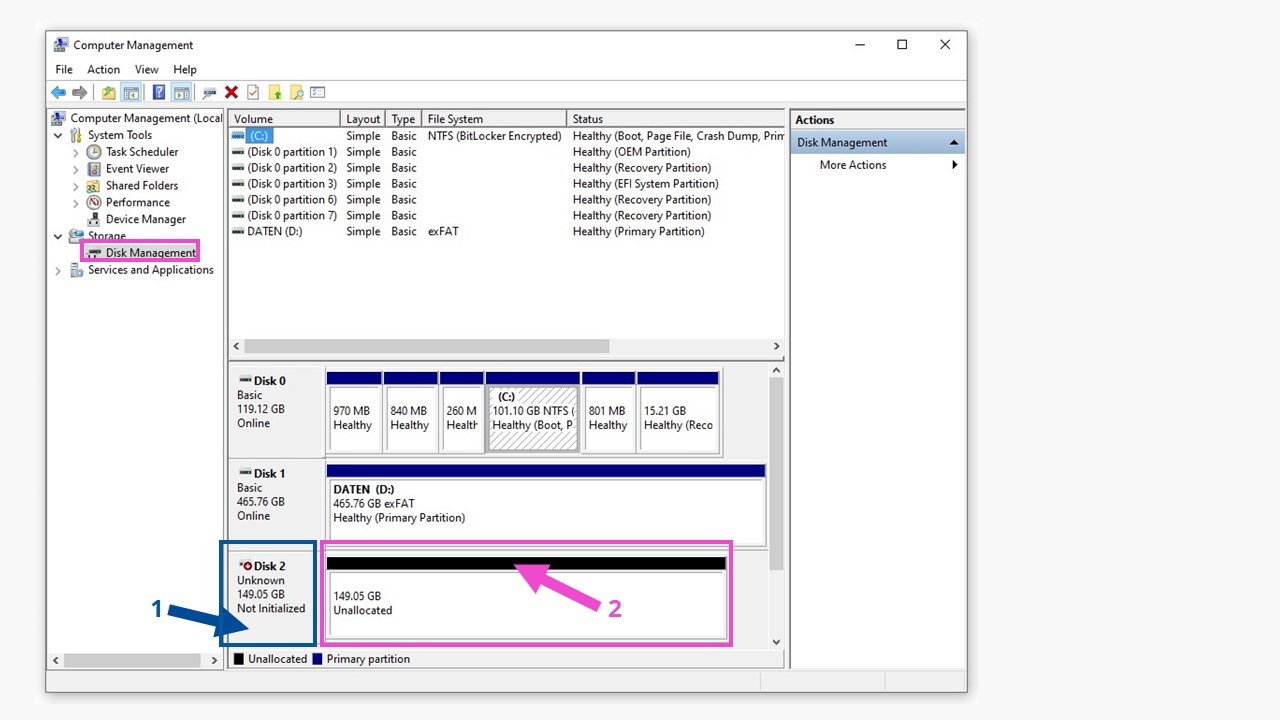Click the blue Primary partition legend swatch
Image resolution: width=1280 pixels, height=720 pixels.
(x=317, y=659)
